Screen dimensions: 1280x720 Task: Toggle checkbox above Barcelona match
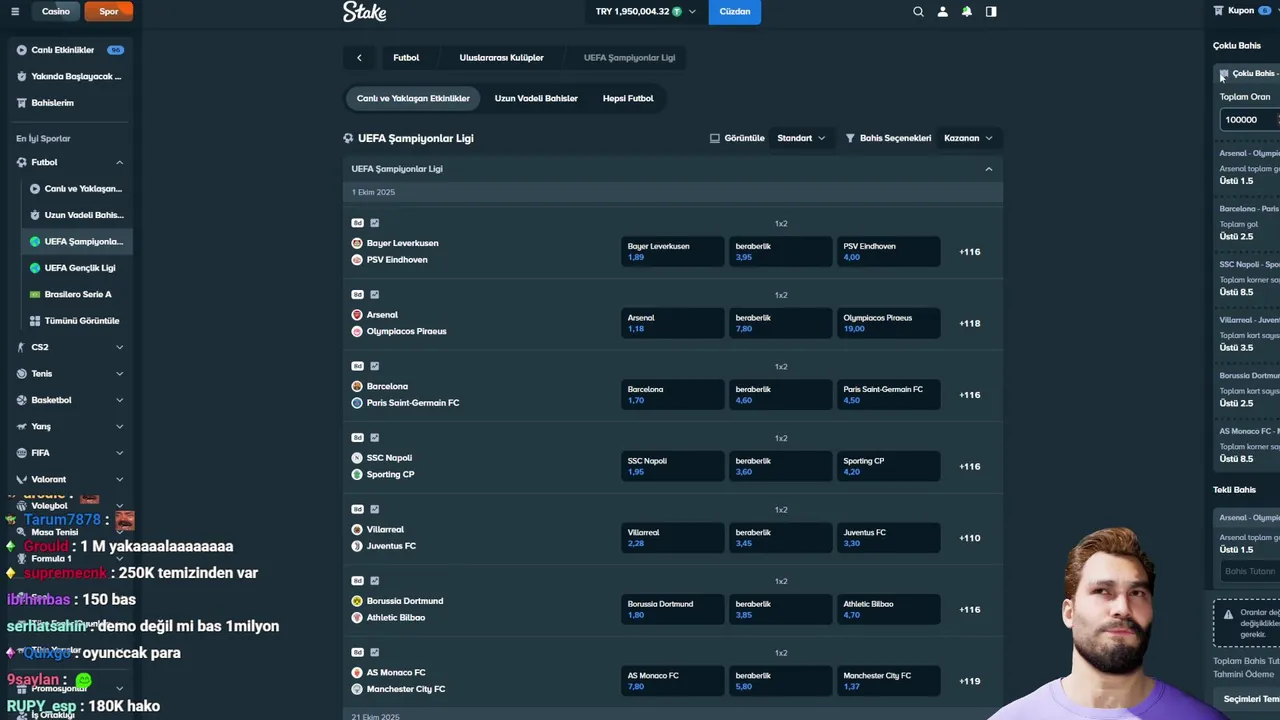tap(375, 366)
